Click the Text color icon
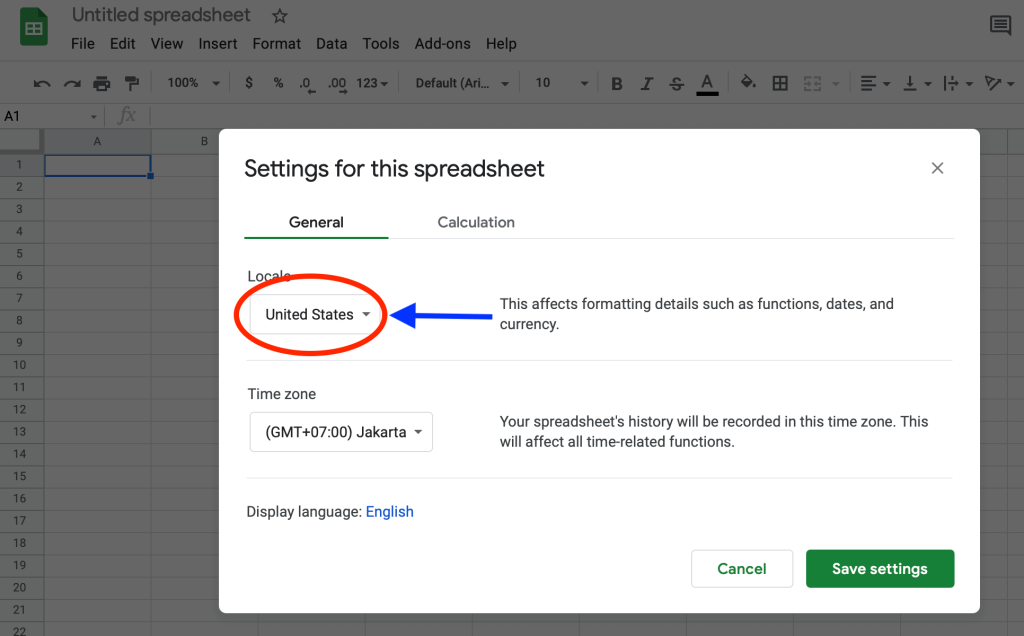 (x=707, y=83)
